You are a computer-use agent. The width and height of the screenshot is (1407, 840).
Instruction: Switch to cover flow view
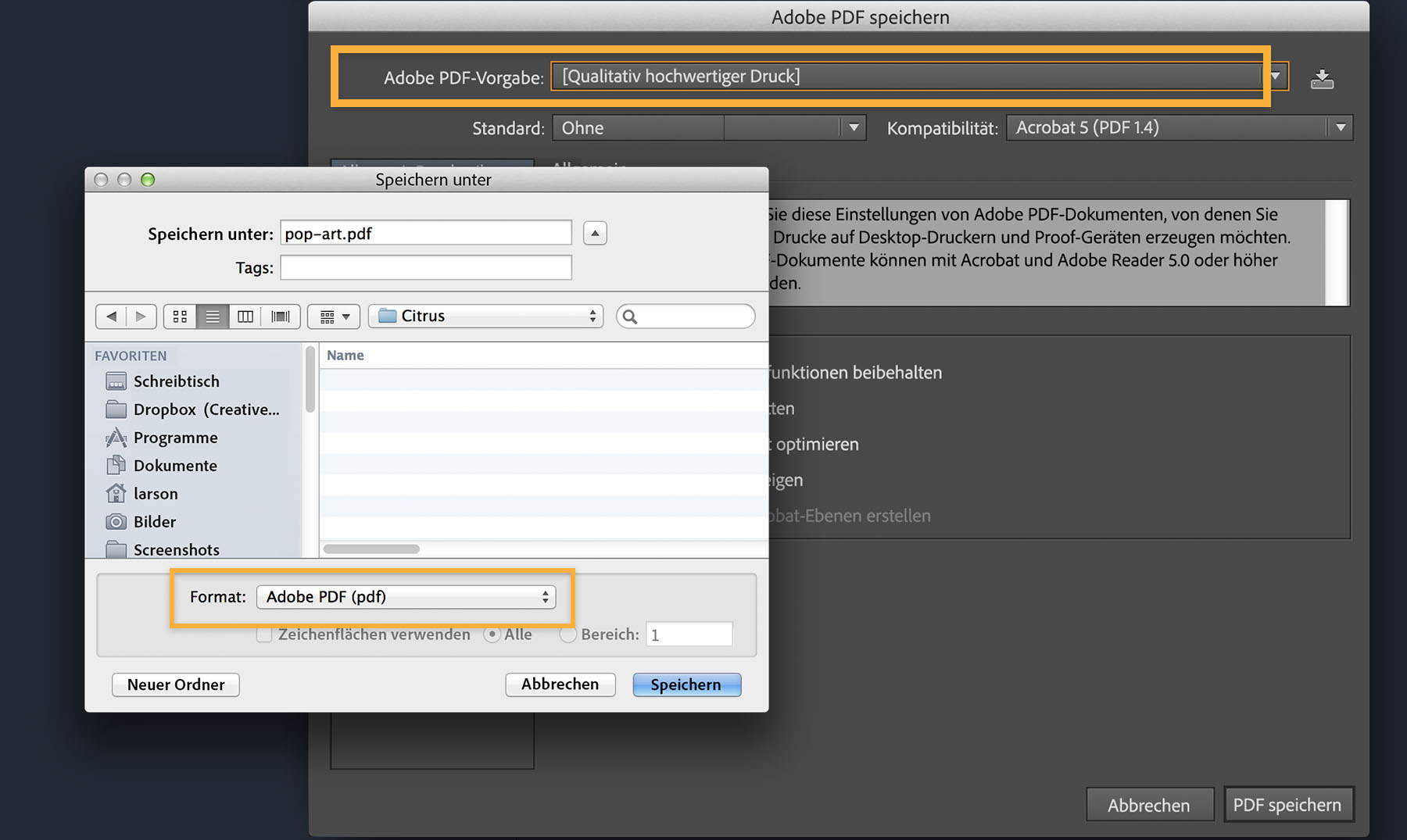(280, 316)
